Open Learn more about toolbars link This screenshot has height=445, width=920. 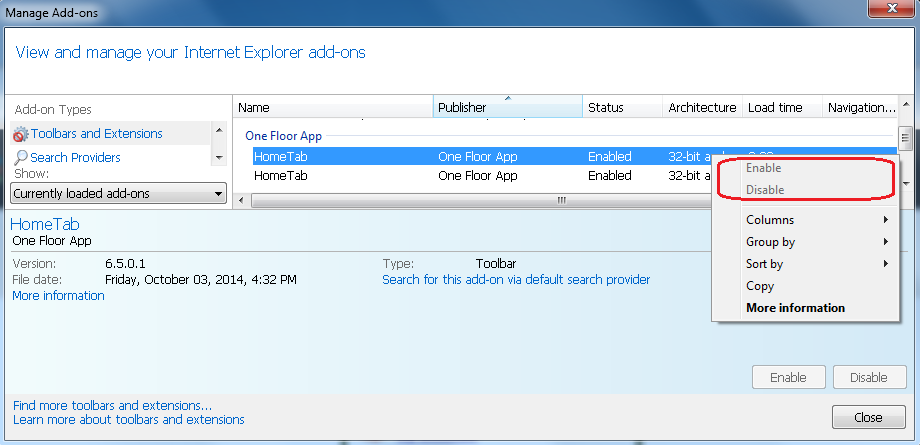point(128,420)
